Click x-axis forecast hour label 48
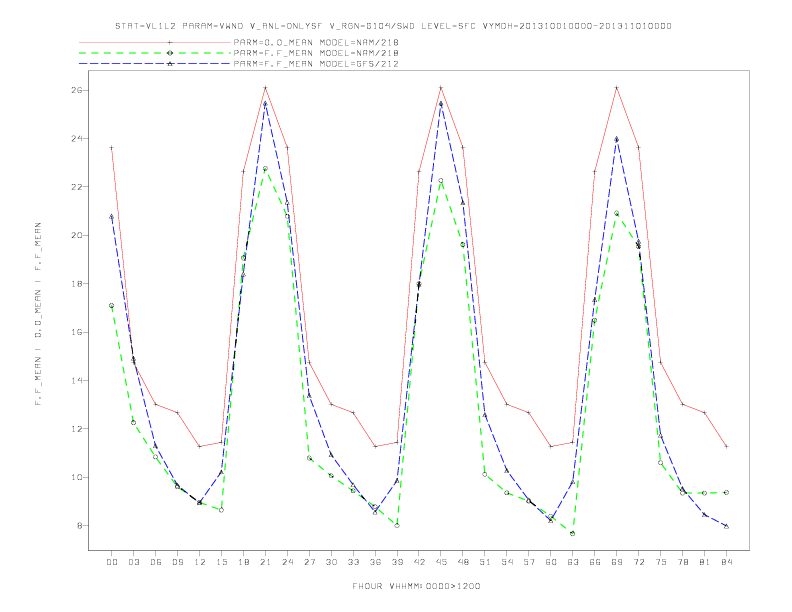792x612 pixels. coord(463,562)
